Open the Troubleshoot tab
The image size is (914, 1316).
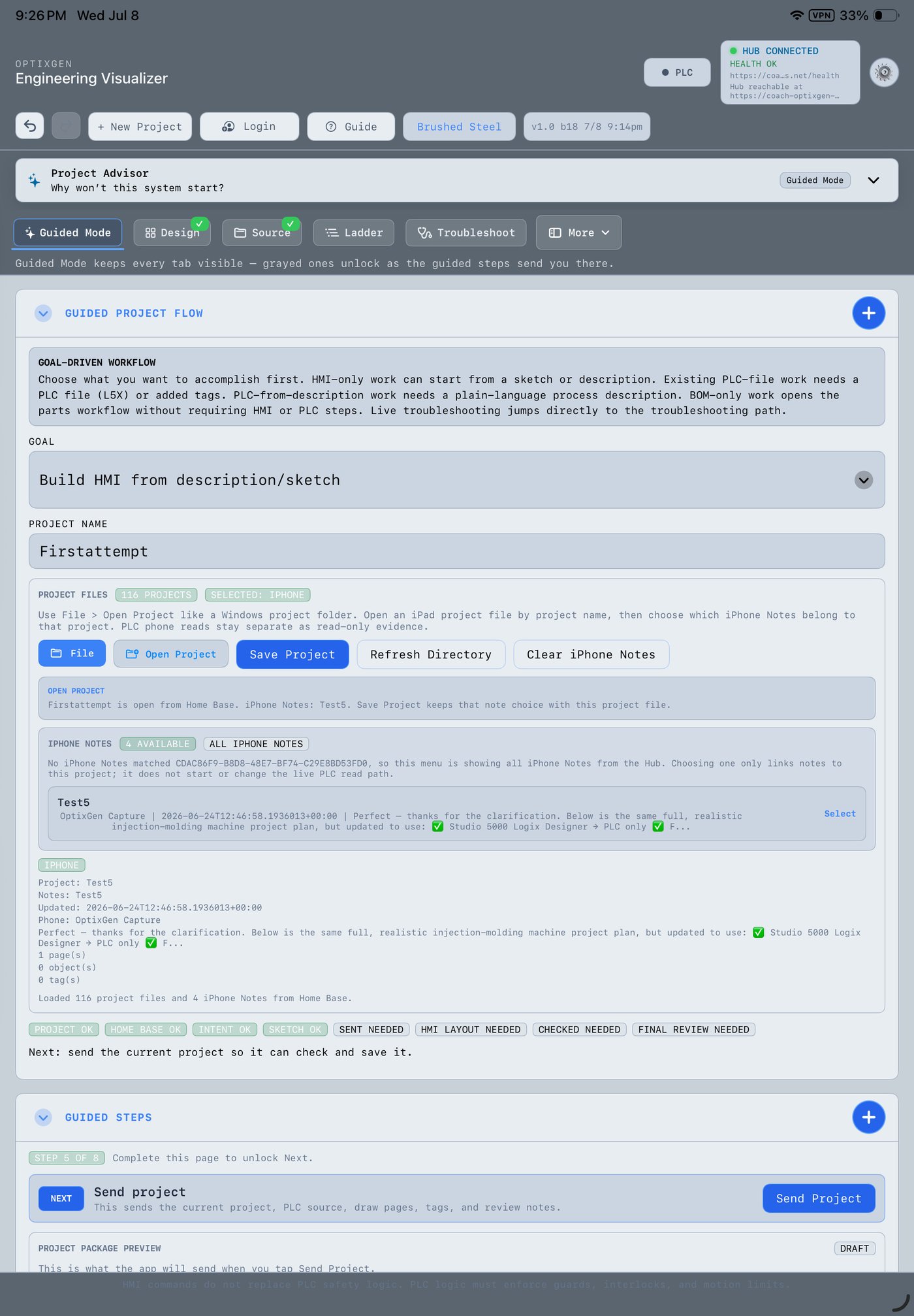coord(465,233)
